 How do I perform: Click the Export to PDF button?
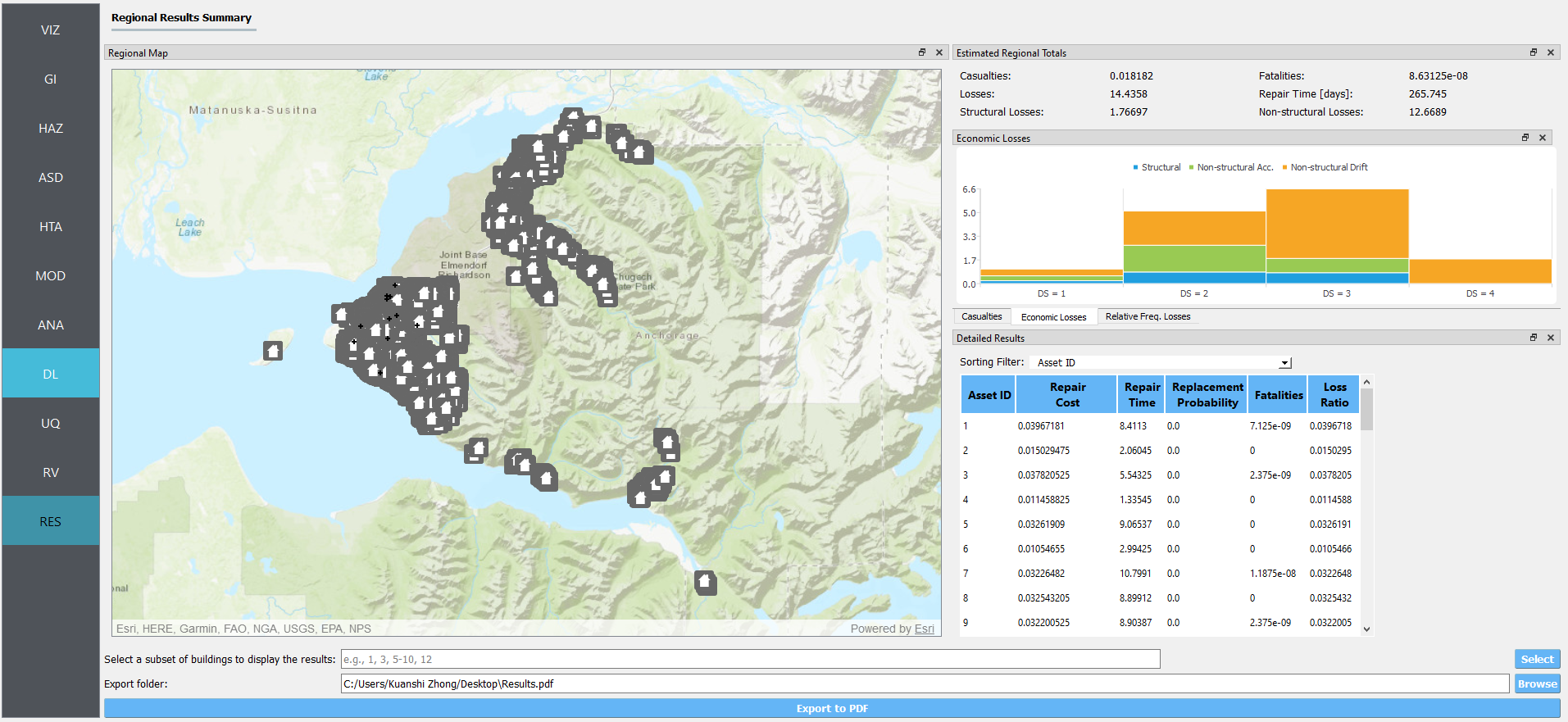(832, 708)
